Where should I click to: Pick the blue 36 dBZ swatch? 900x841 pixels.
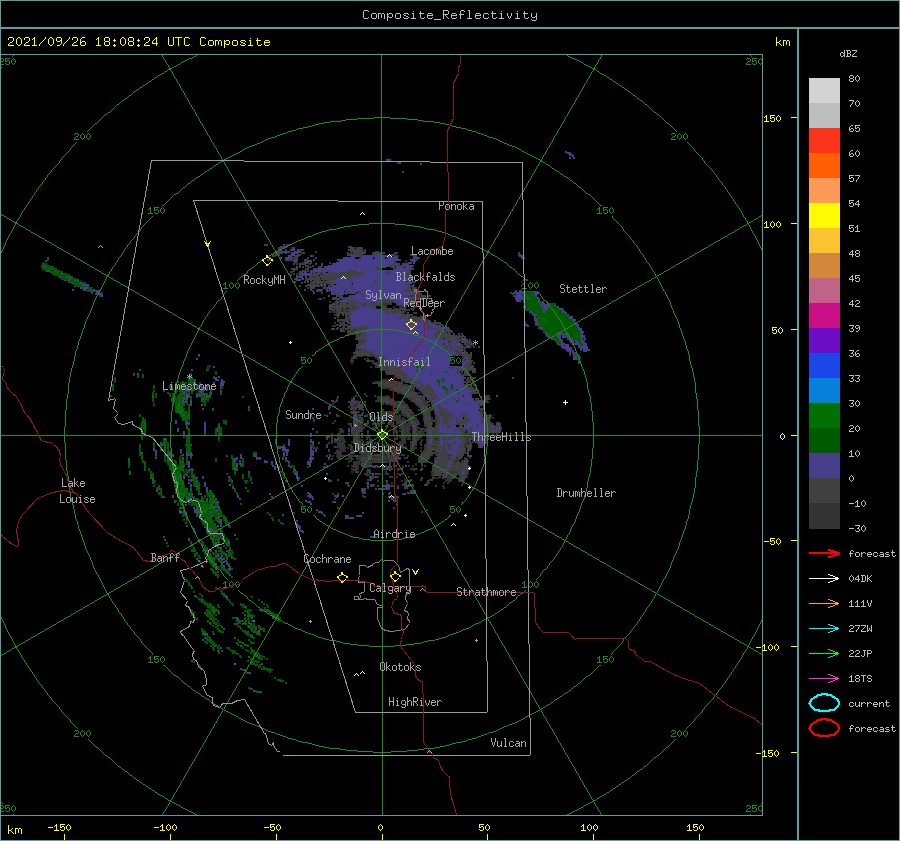(824, 365)
